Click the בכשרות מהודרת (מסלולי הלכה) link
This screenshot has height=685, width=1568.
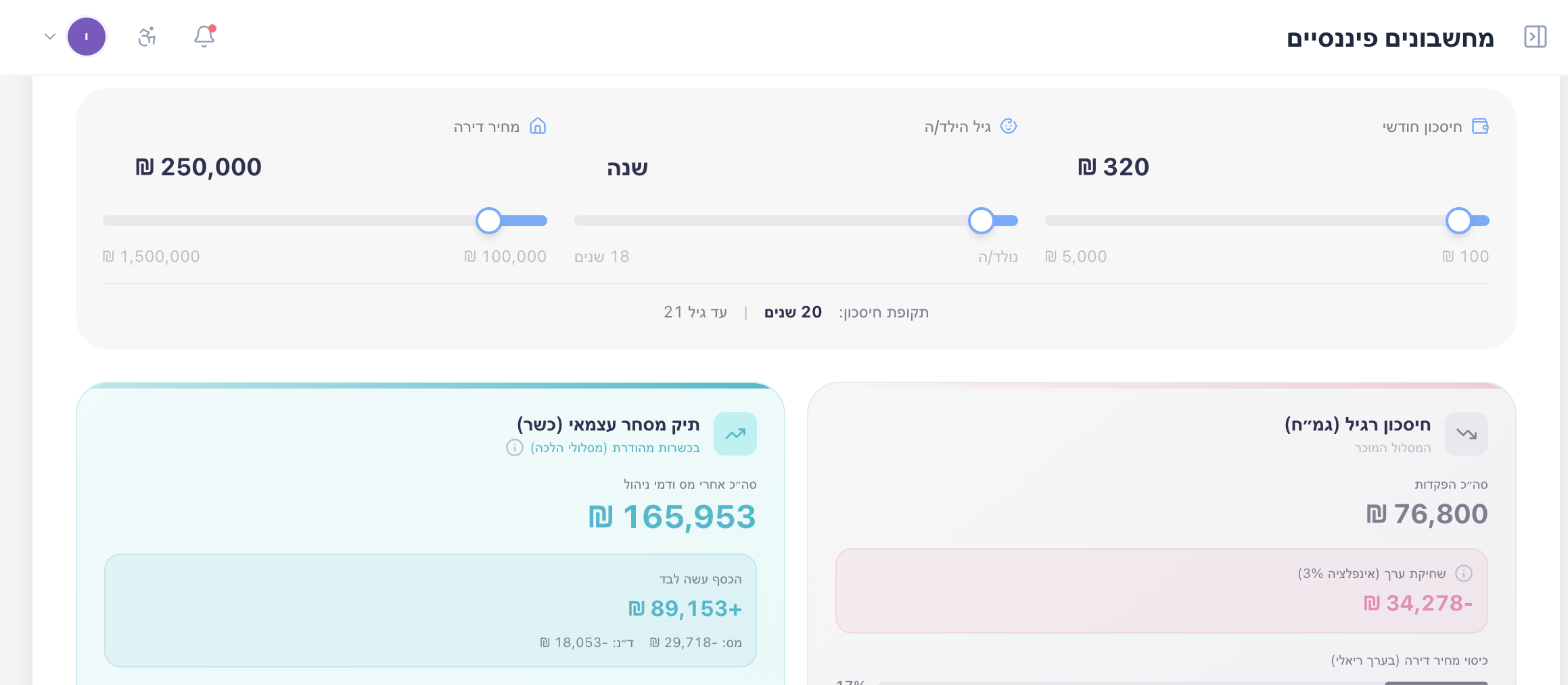615,448
